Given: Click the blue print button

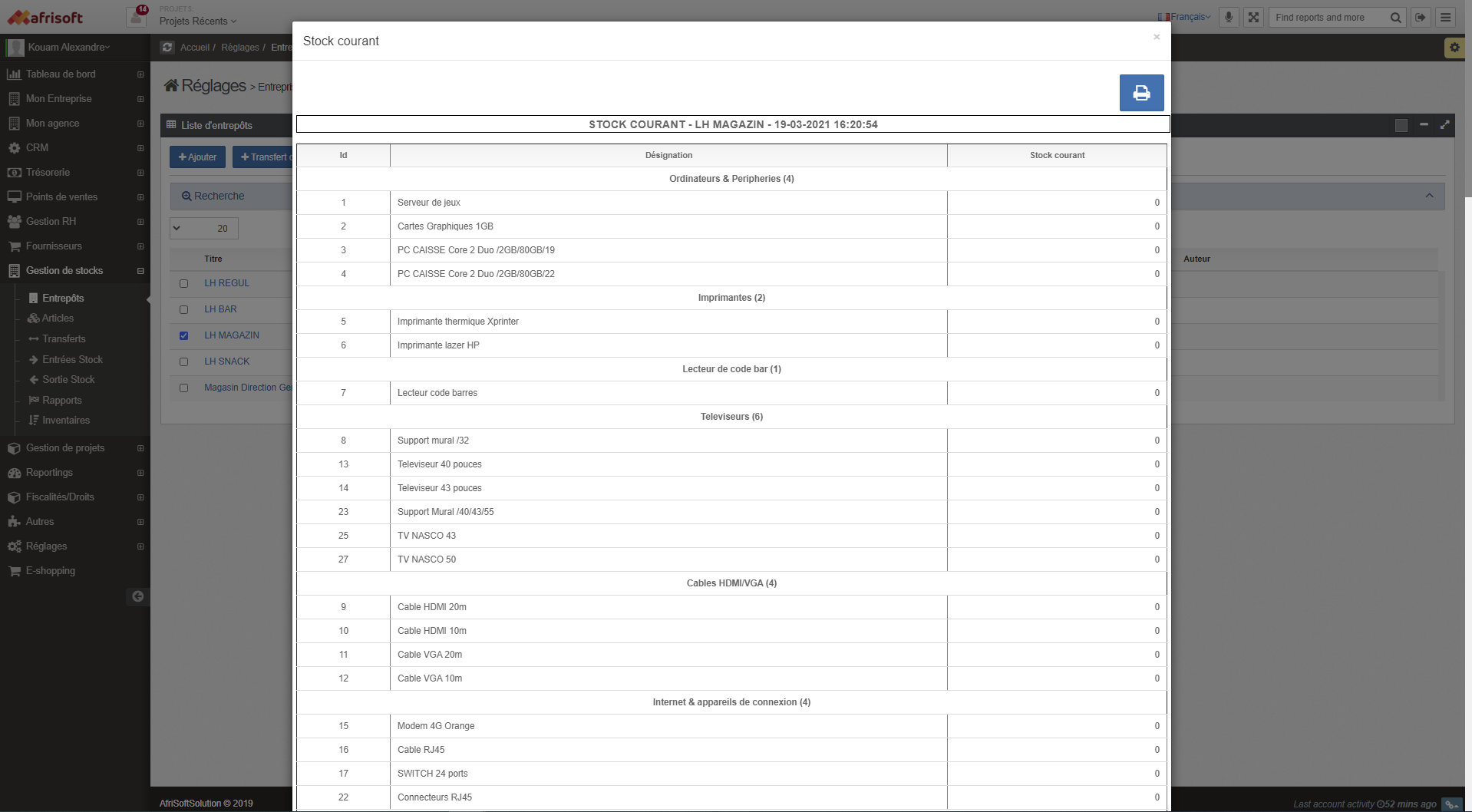Looking at the screenshot, I should (1141, 93).
